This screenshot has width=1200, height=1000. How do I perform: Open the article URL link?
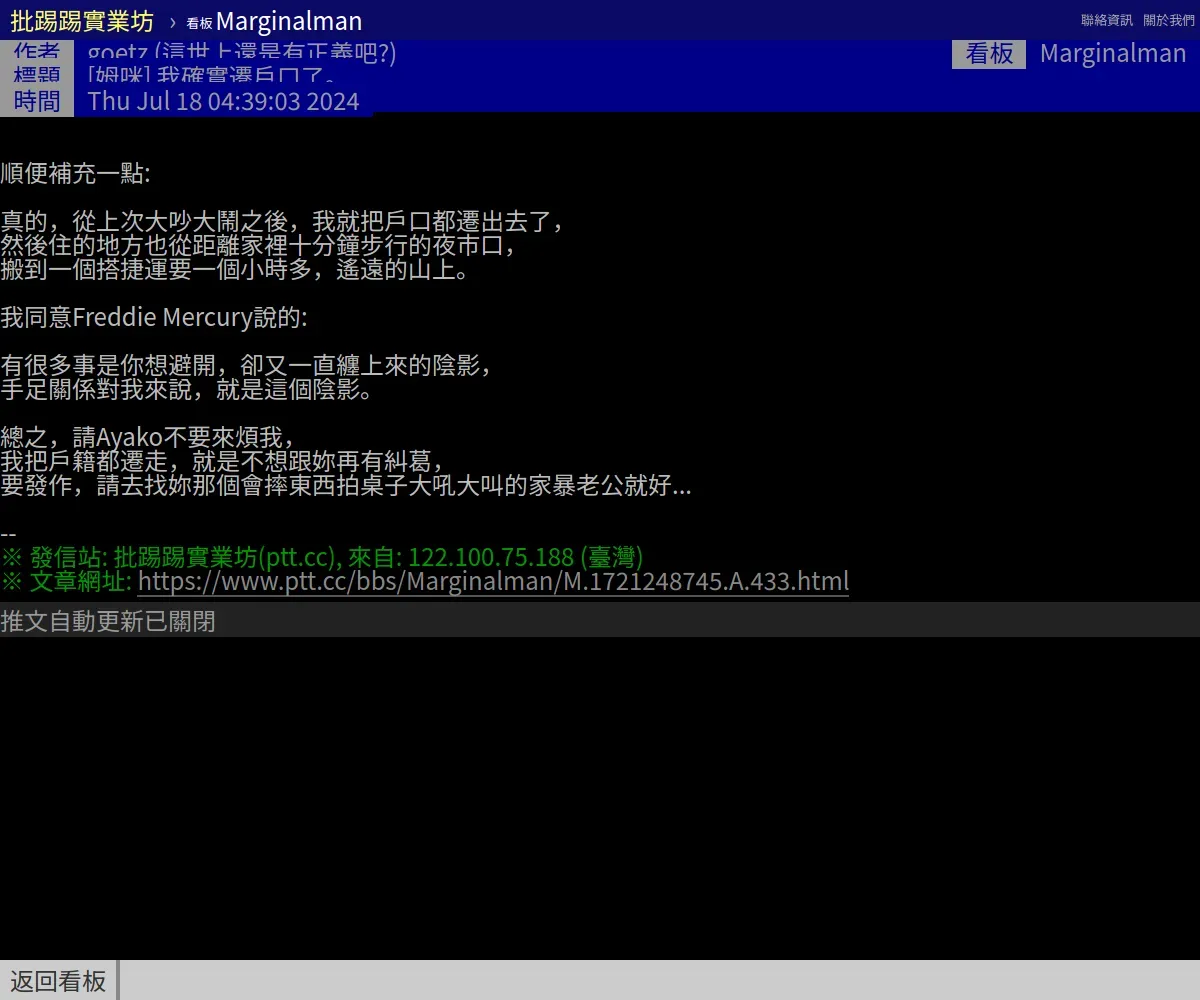(x=493, y=582)
